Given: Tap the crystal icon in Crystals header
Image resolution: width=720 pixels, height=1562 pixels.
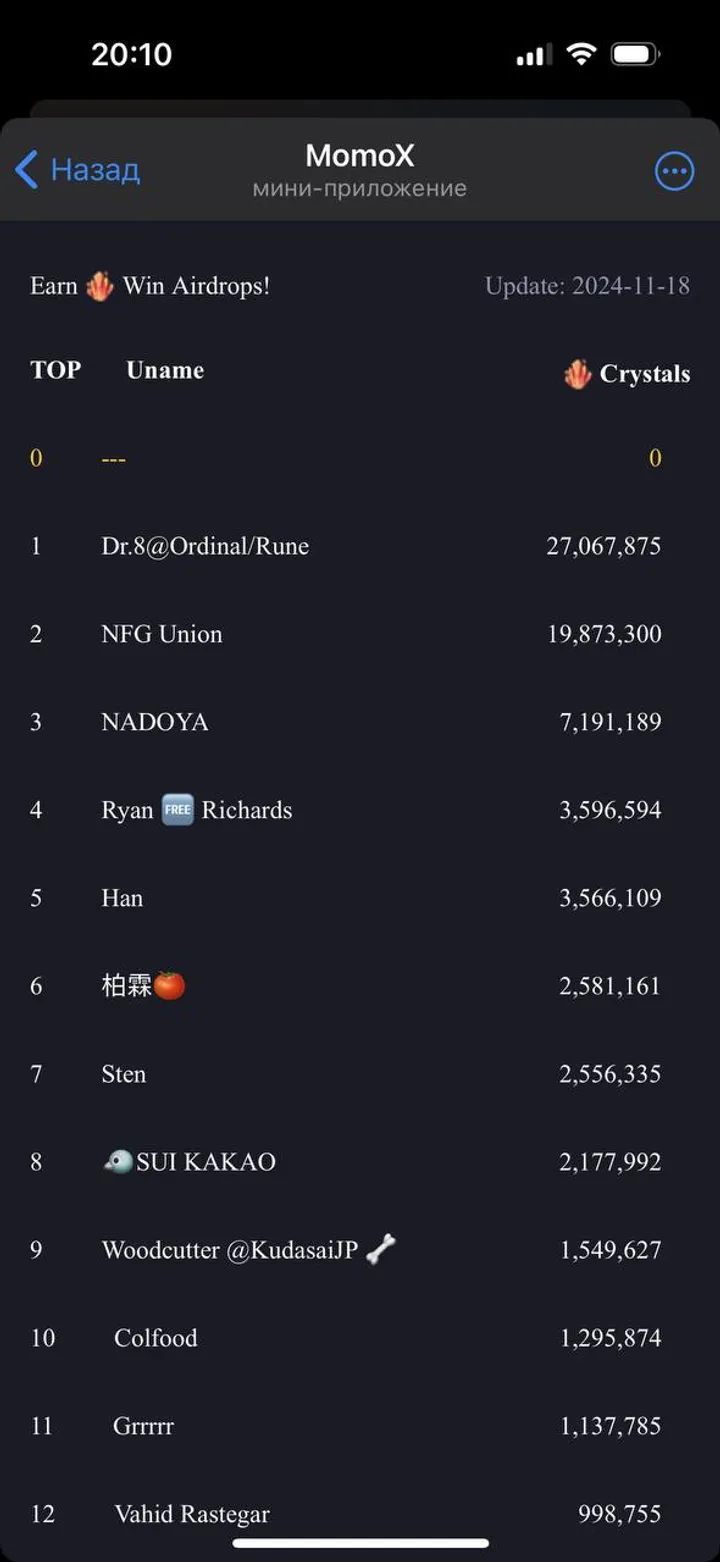Looking at the screenshot, I should click(x=578, y=375).
